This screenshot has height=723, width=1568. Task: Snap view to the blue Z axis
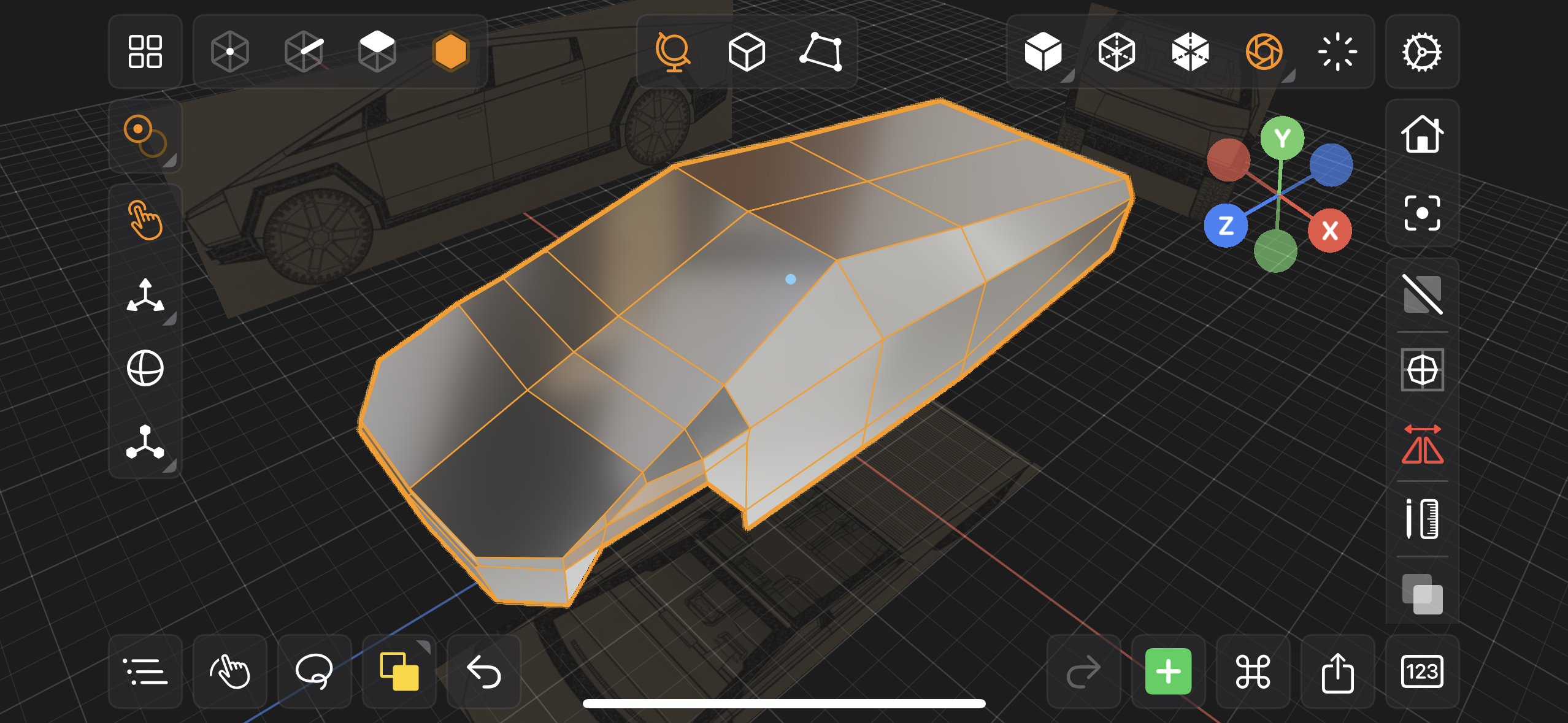(x=1226, y=226)
